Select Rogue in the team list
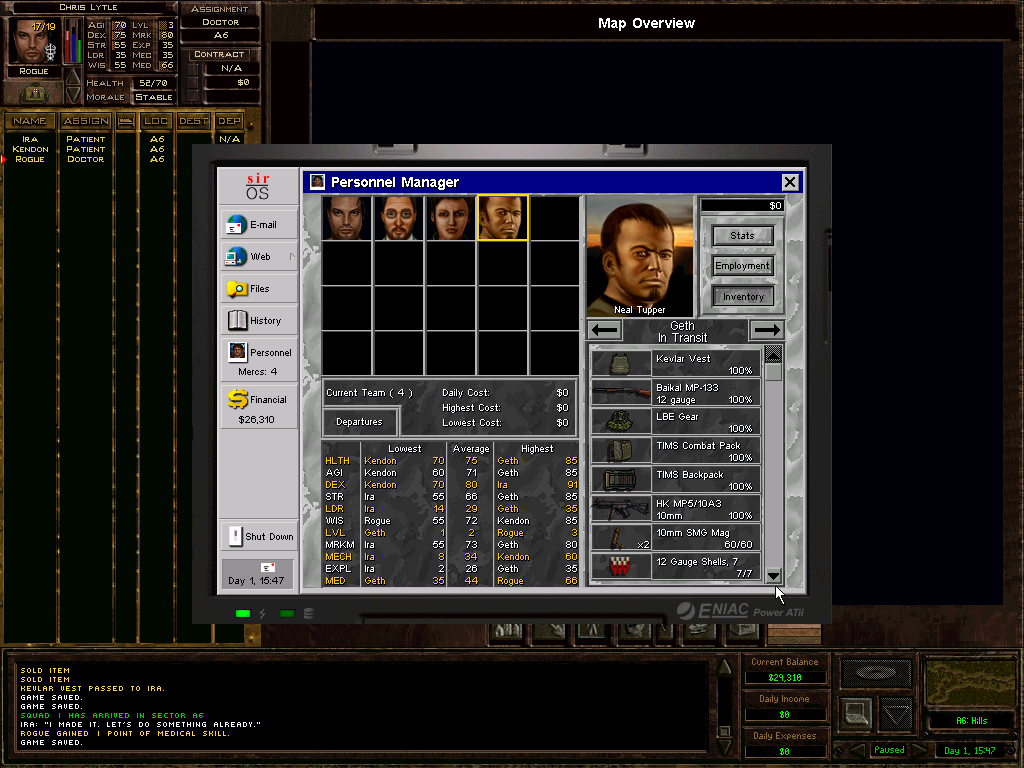The width and height of the screenshot is (1024, 768). [30, 159]
